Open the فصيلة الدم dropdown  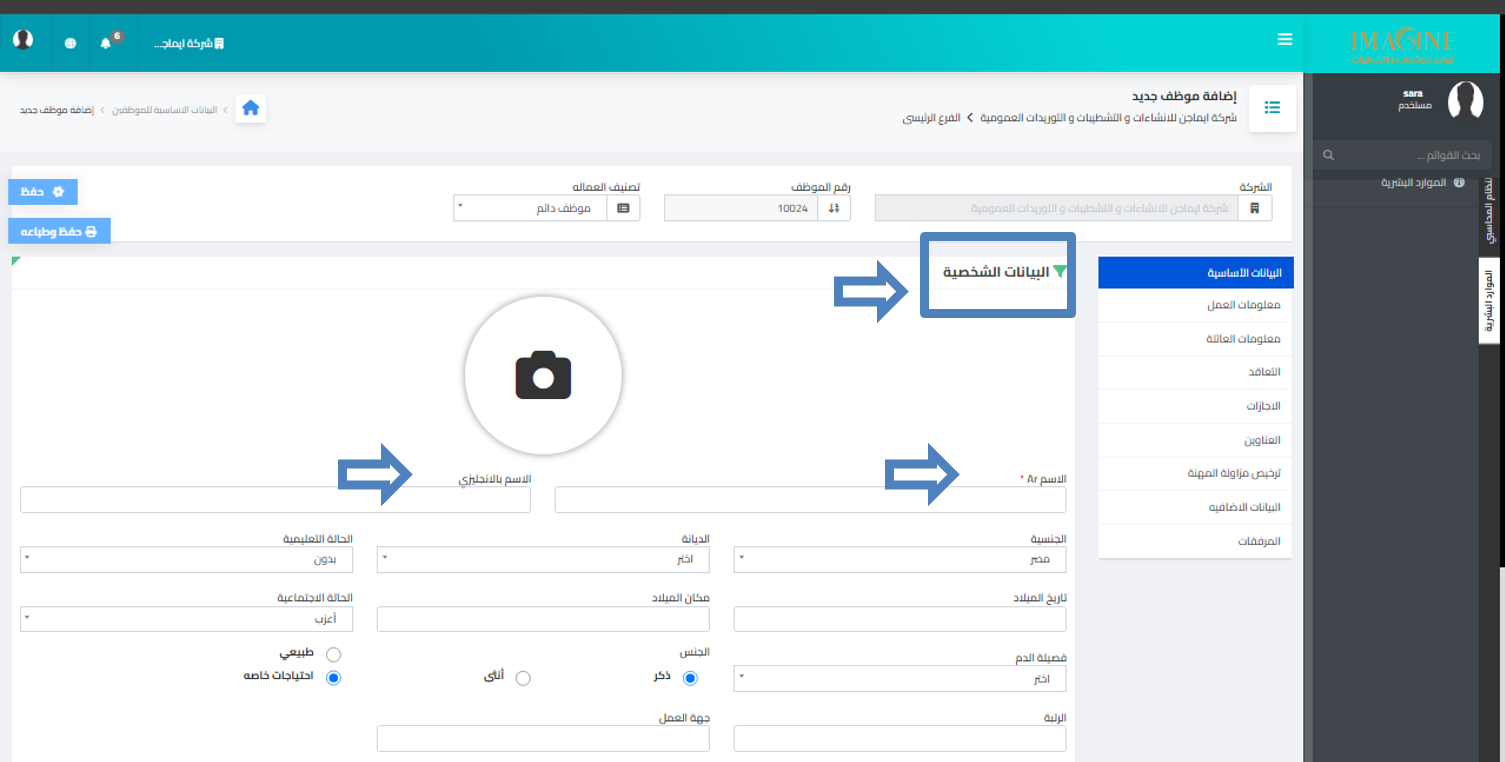[900, 679]
